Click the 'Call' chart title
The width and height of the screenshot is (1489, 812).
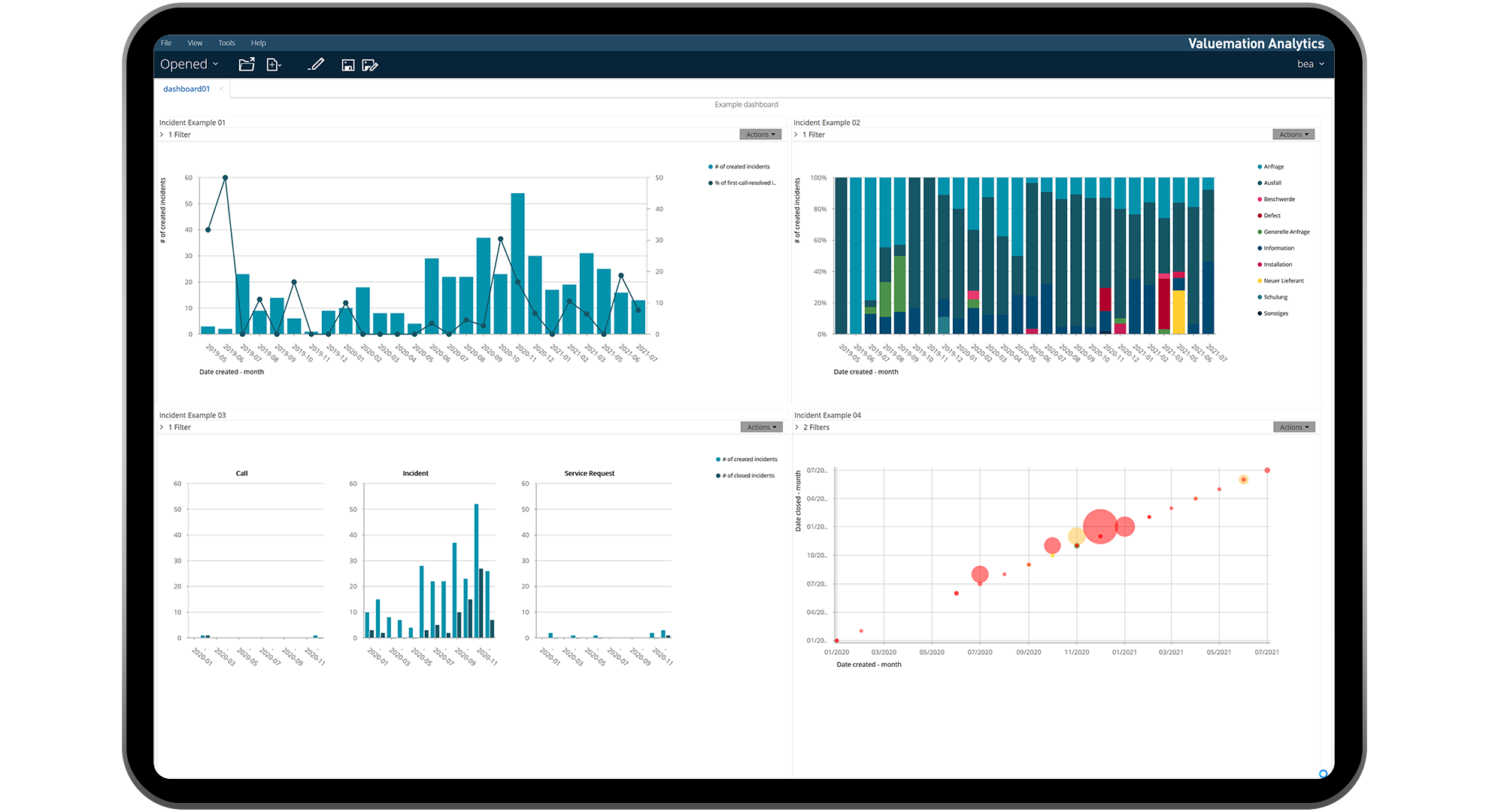coord(241,474)
